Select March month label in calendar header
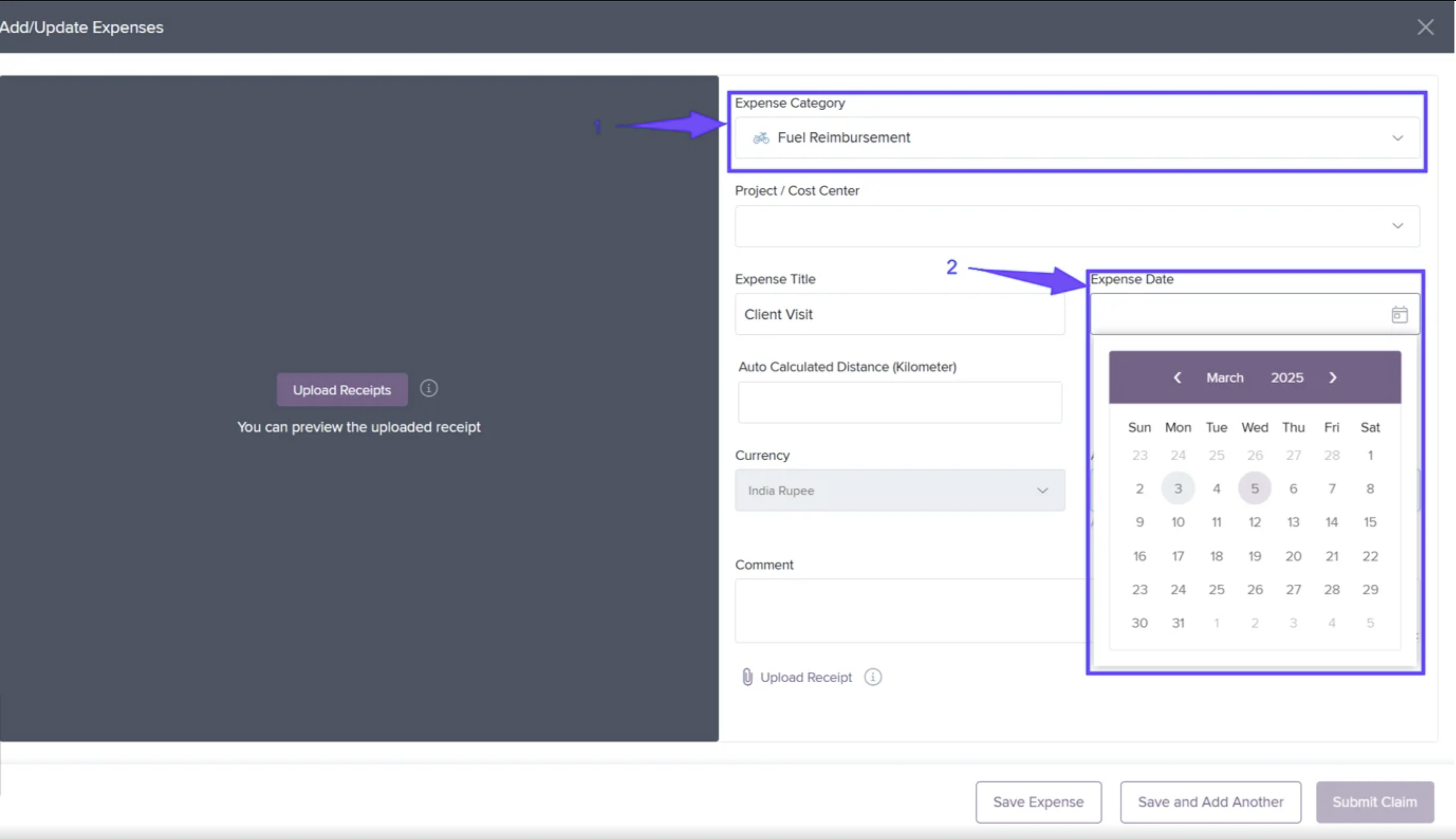This screenshot has width=1456, height=839. point(1225,377)
